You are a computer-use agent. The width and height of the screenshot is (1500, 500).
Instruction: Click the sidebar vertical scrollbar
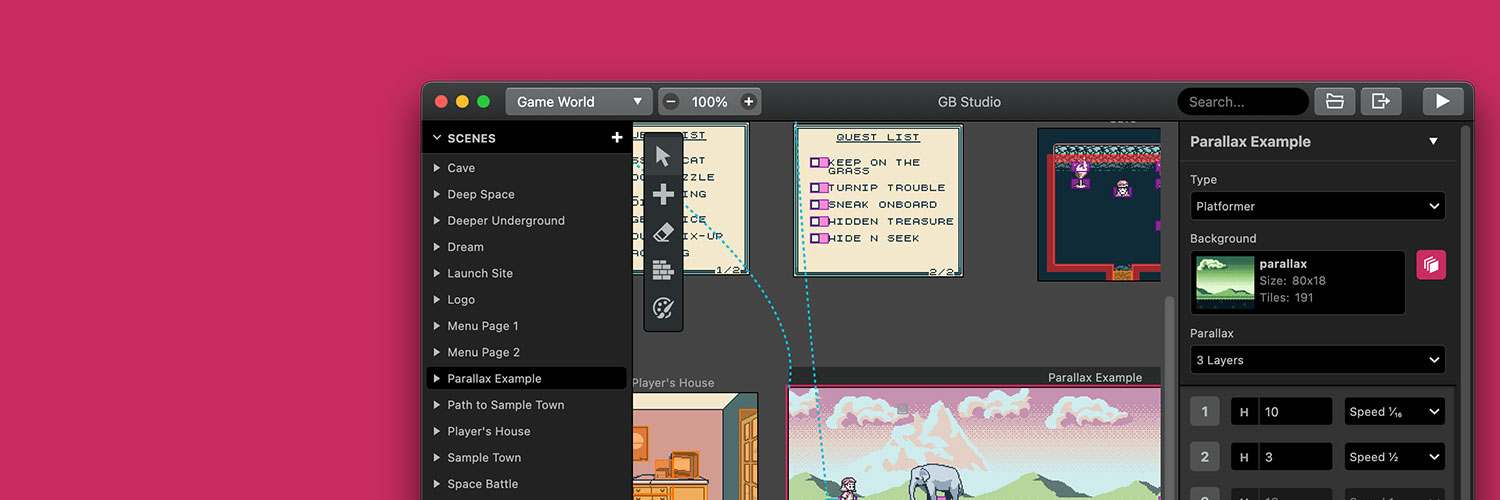pos(1465,310)
